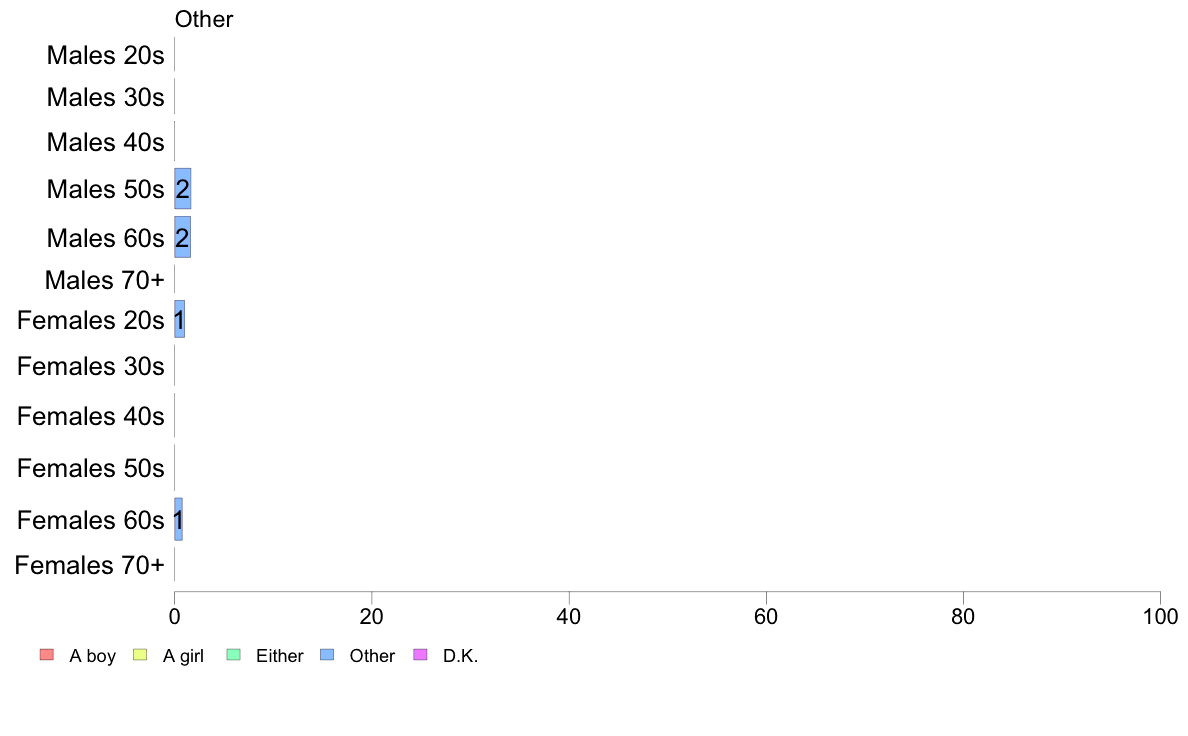Click the blue Other legend swatch

tap(326, 655)
